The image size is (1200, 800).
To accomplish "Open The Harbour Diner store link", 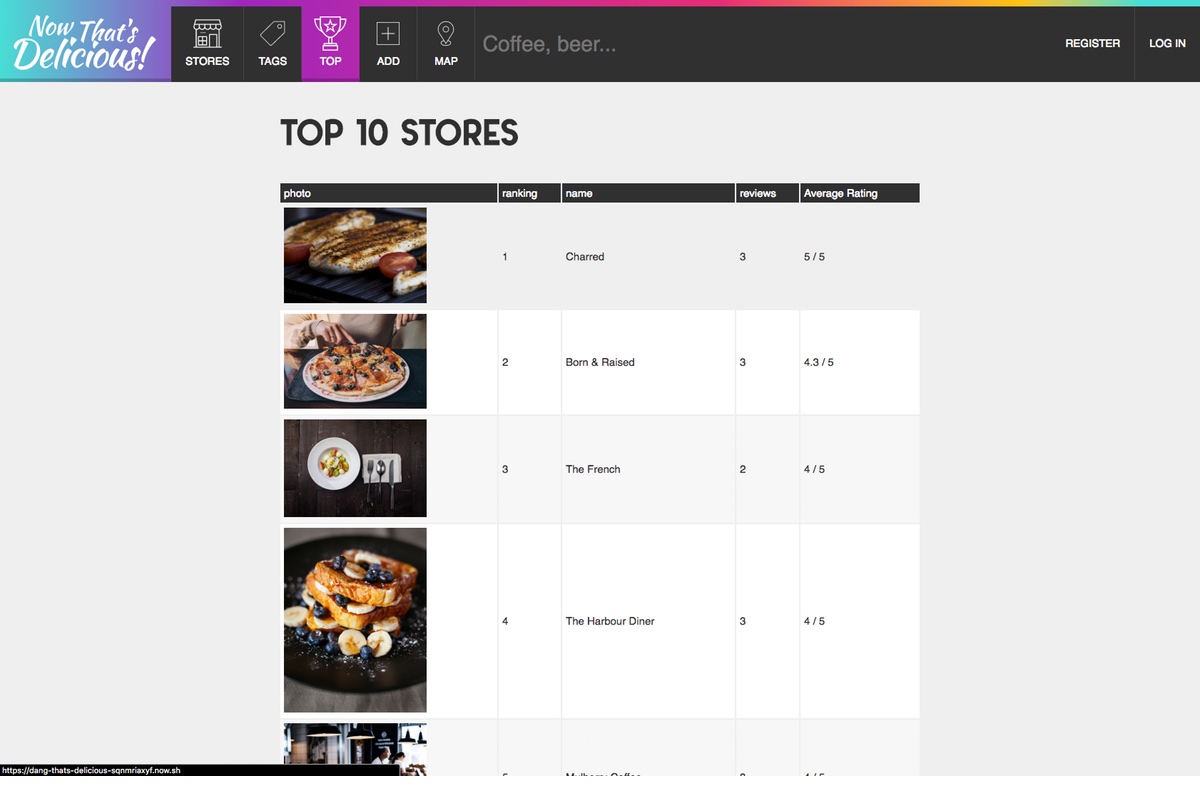I will [x=610, y=621].
